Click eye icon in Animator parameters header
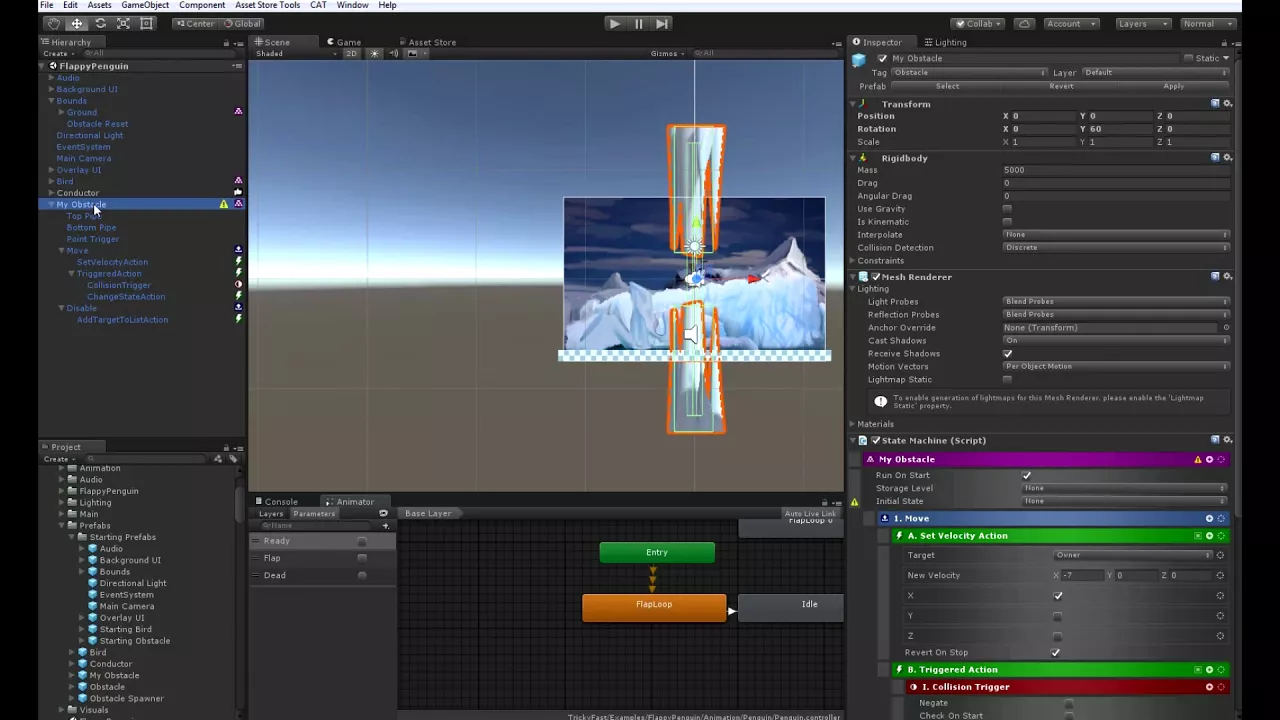This screenshot has height=720, width=1280. coord(383,513)
